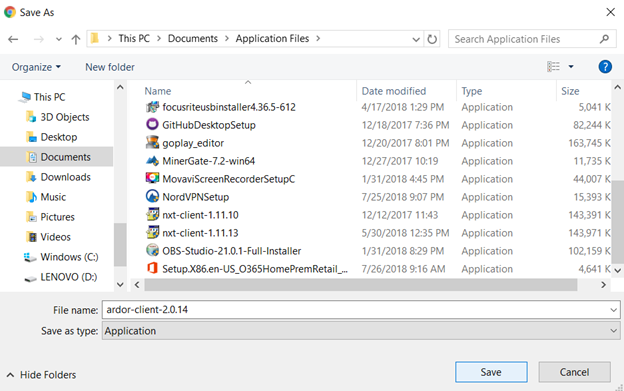Click the nxt-client-1.11.13 file icon

(x=152, y=233)
